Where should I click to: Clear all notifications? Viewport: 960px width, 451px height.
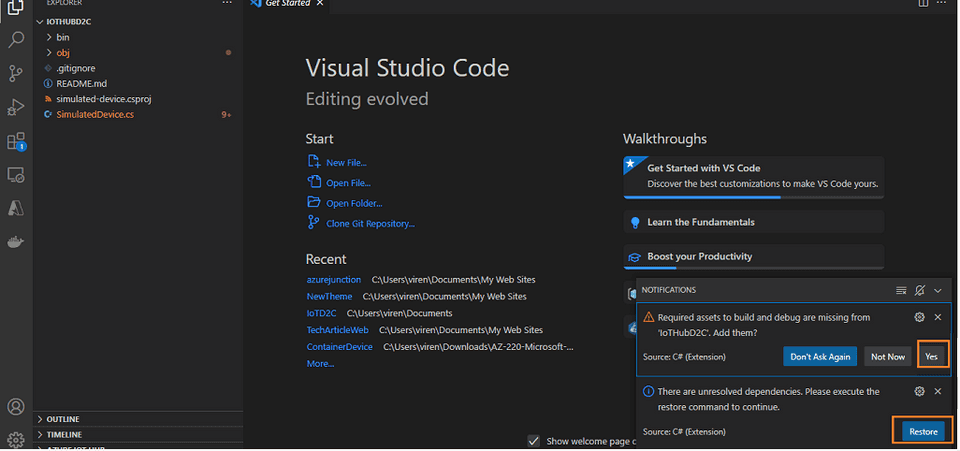coord(901,290)
